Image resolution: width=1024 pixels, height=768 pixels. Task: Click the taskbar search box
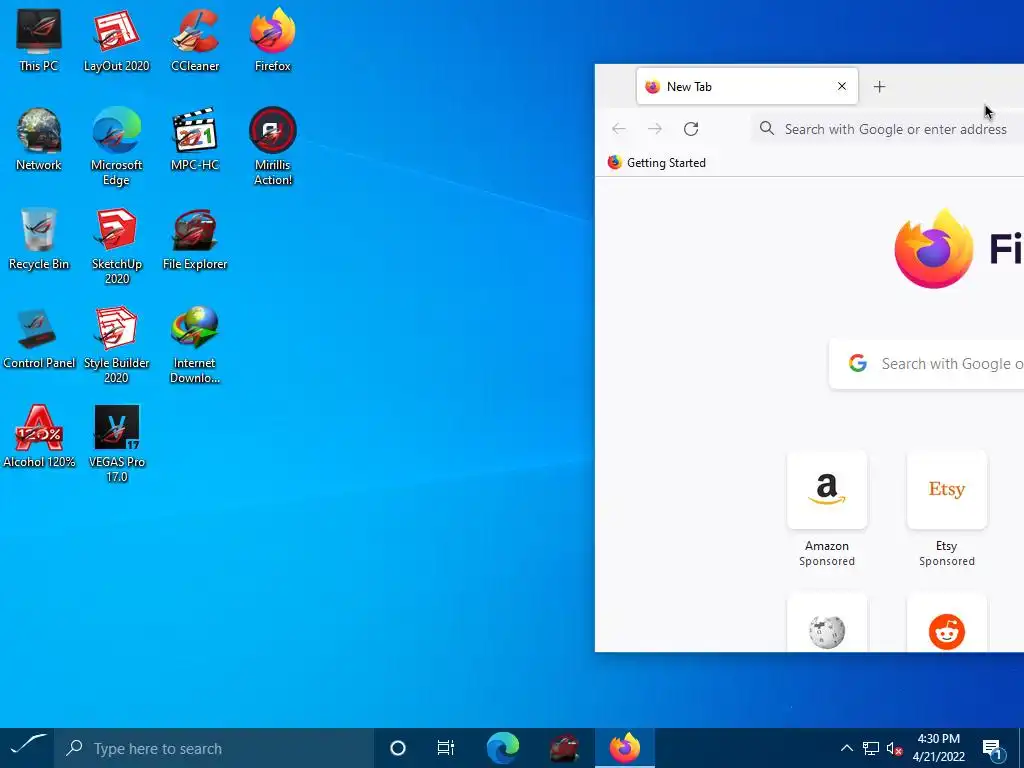[214, 748]
